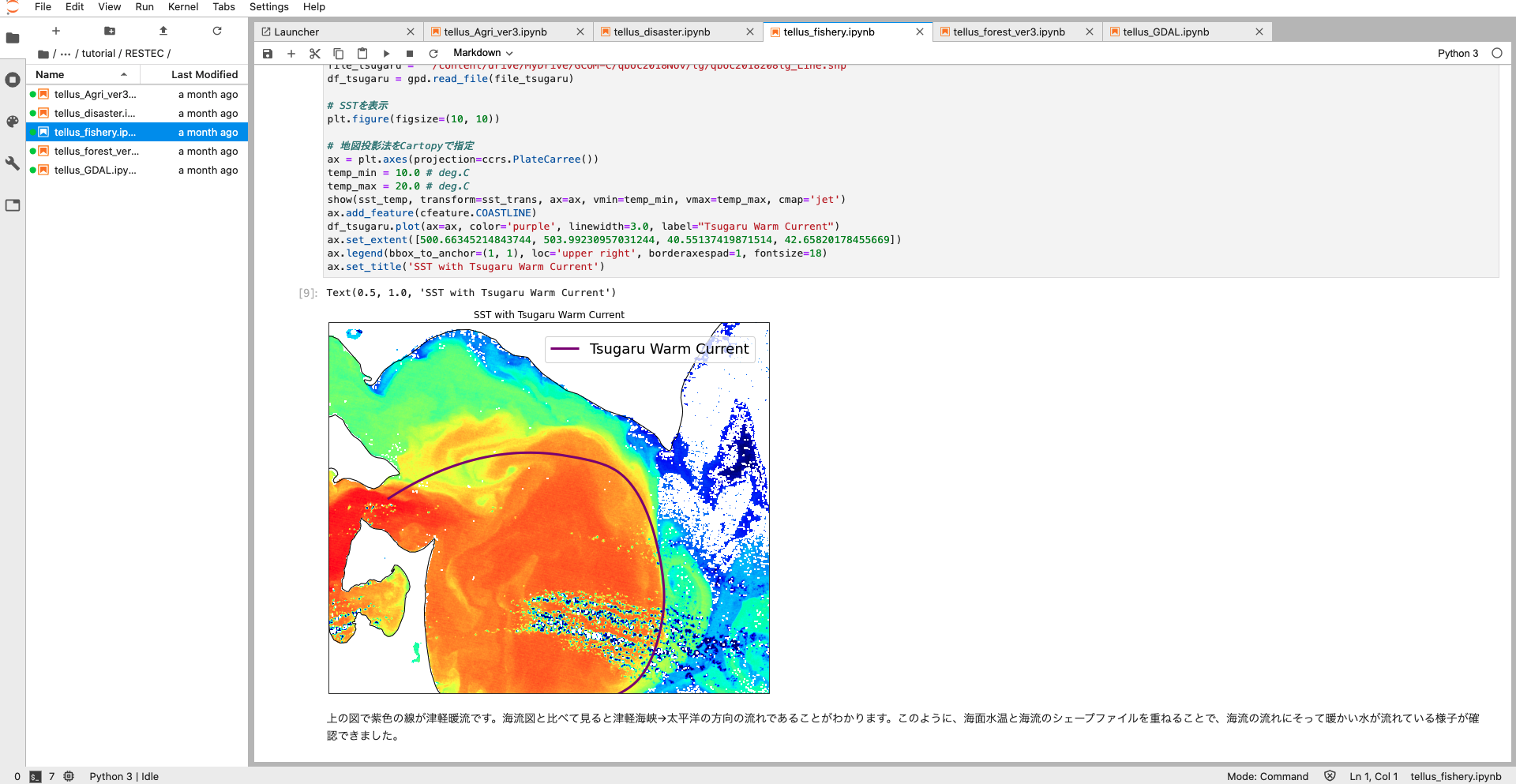Sort files by Last Modified column
Screen dimensions: 1516x784
(194, 74)
